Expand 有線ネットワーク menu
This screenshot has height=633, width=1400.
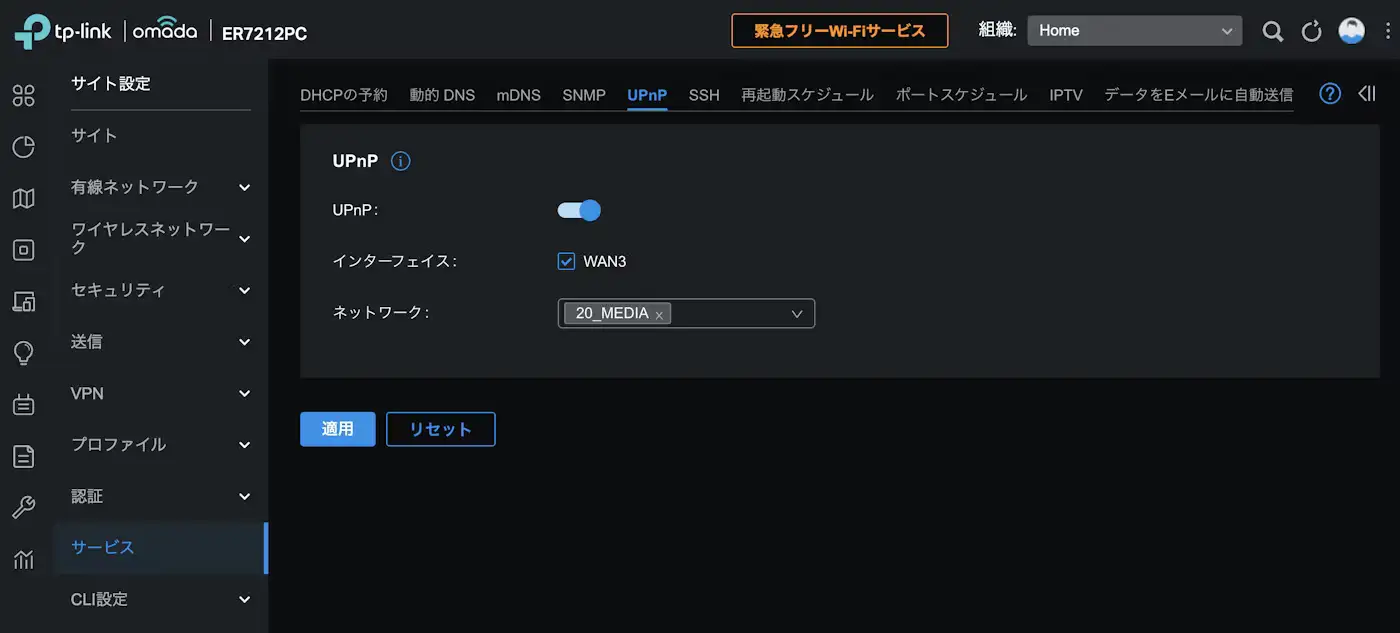point(160,187)
